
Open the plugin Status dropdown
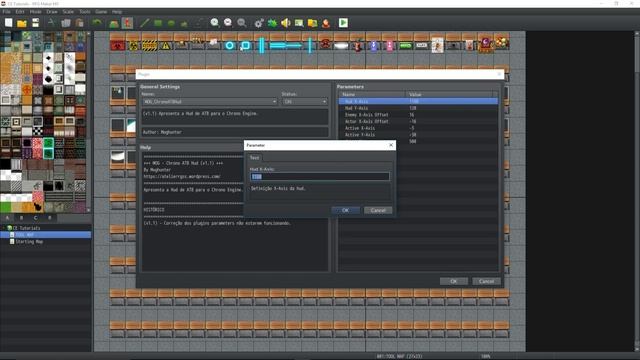[305, 101]
